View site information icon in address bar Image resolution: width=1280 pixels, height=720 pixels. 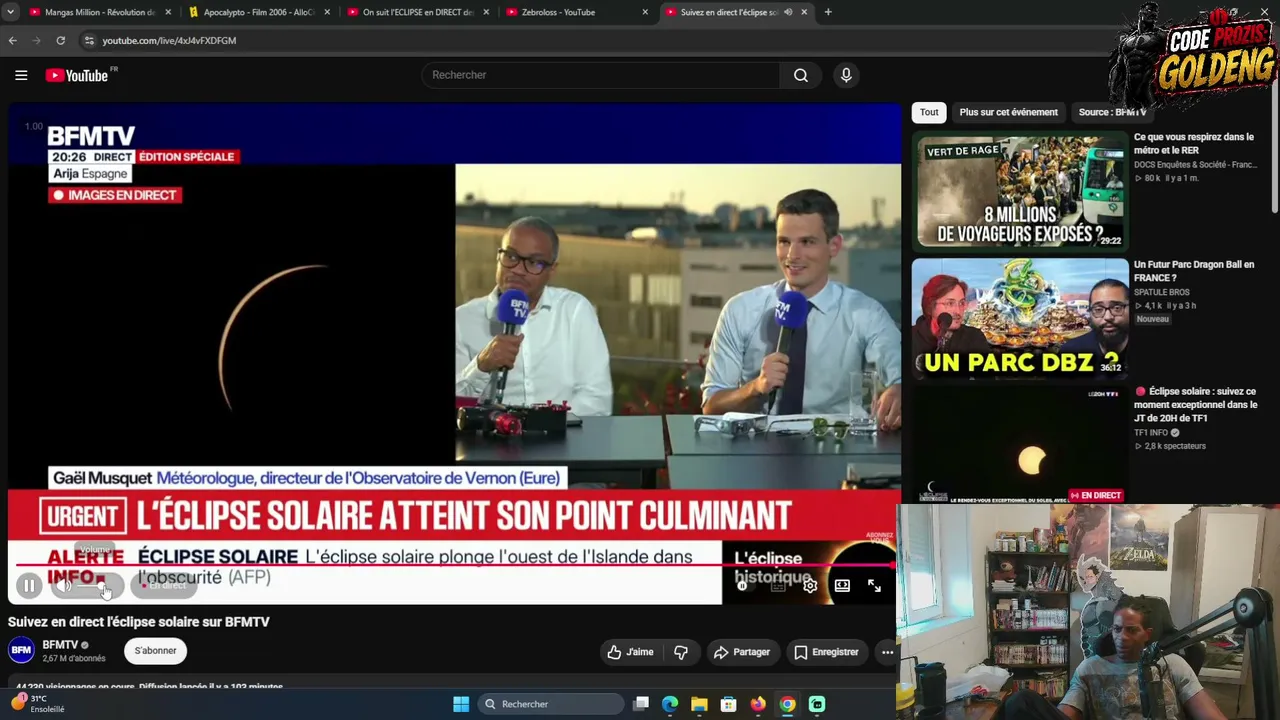click(x=89, y=40)
